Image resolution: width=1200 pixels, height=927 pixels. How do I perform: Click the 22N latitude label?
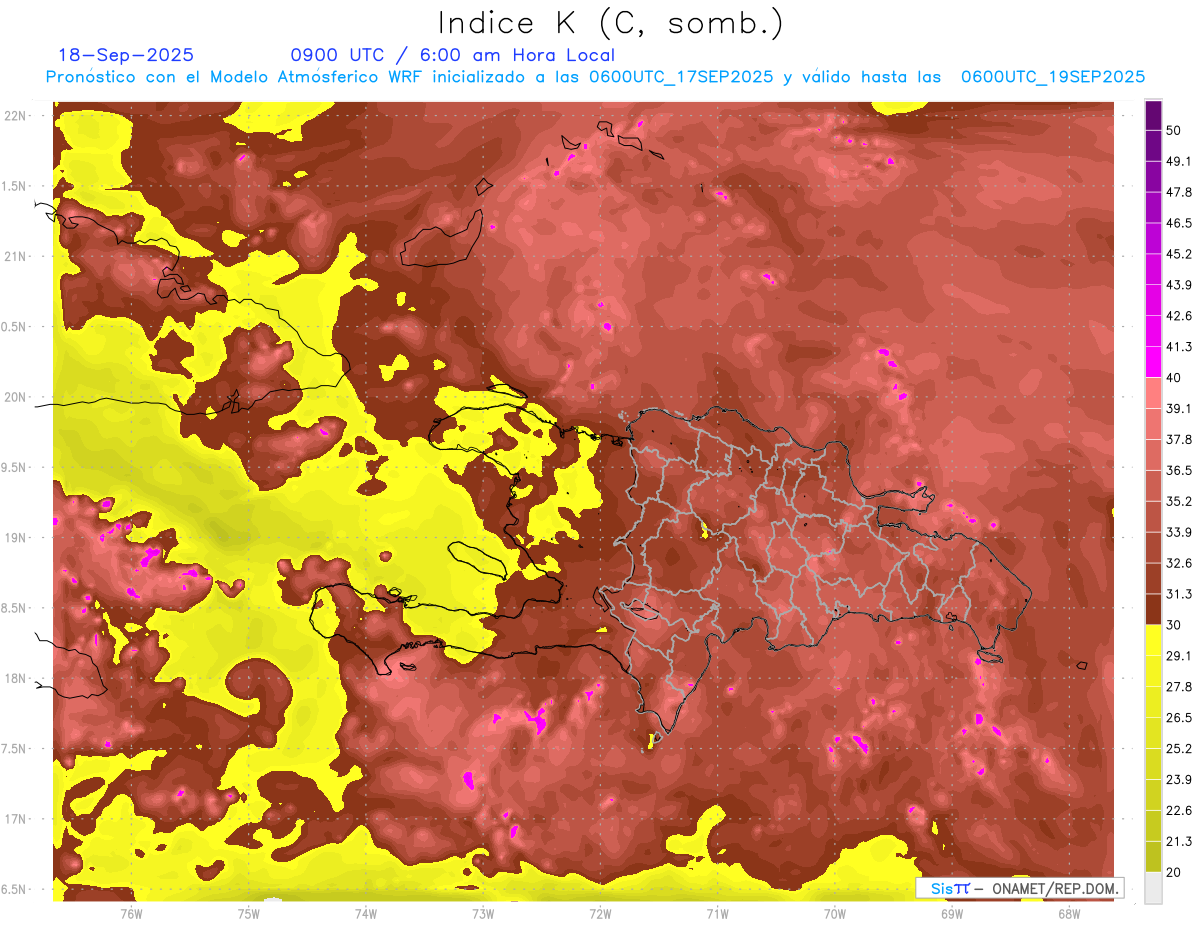tap(17, 115)
